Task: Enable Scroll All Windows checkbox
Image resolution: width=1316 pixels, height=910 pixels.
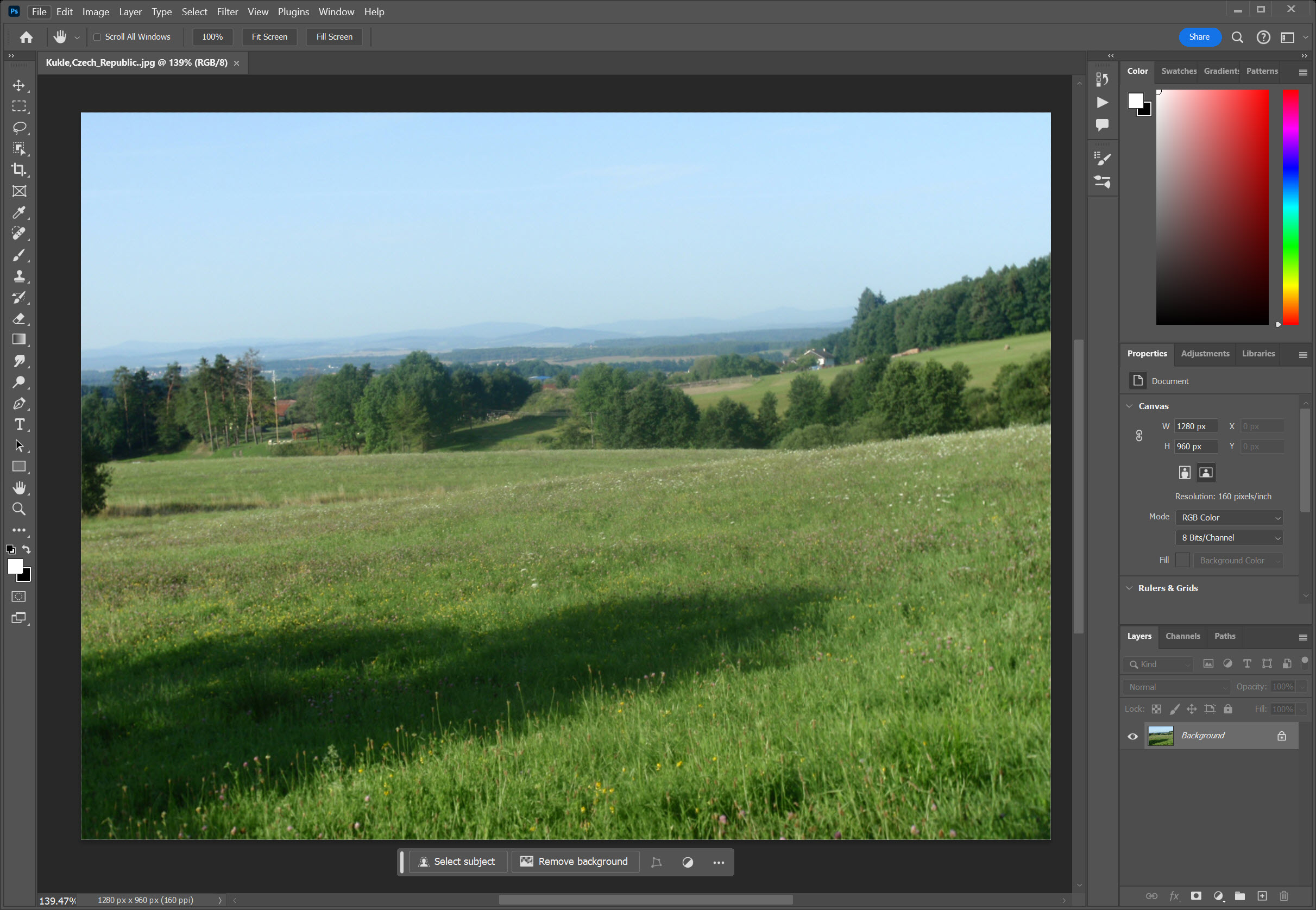Action: [97, 37]
